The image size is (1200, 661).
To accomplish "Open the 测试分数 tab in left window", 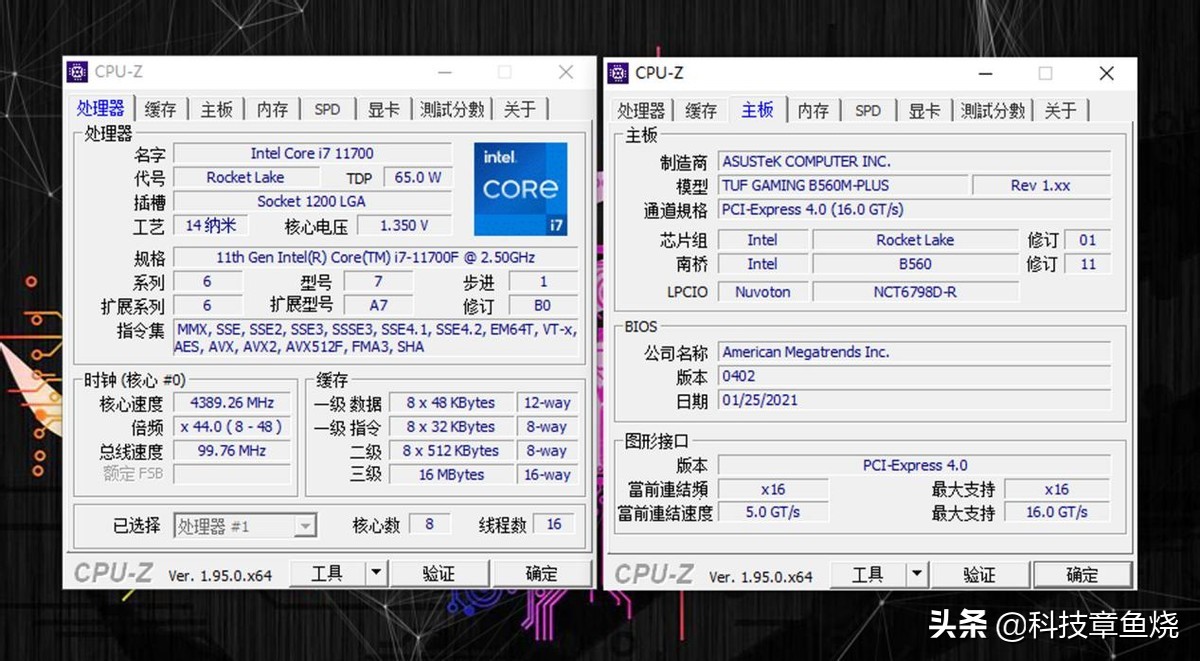I will (453, 108).
